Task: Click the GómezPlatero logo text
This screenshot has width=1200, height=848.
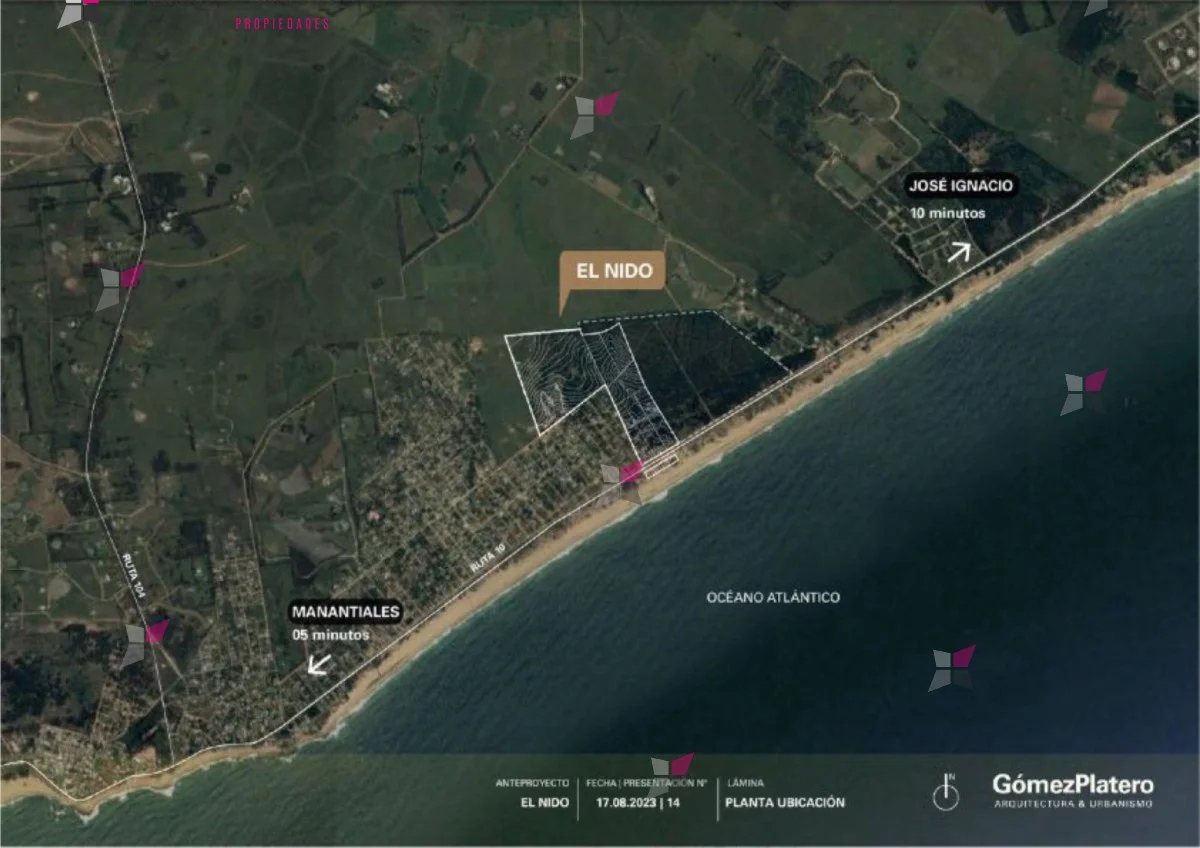Action: click(x=1072, y=784)
